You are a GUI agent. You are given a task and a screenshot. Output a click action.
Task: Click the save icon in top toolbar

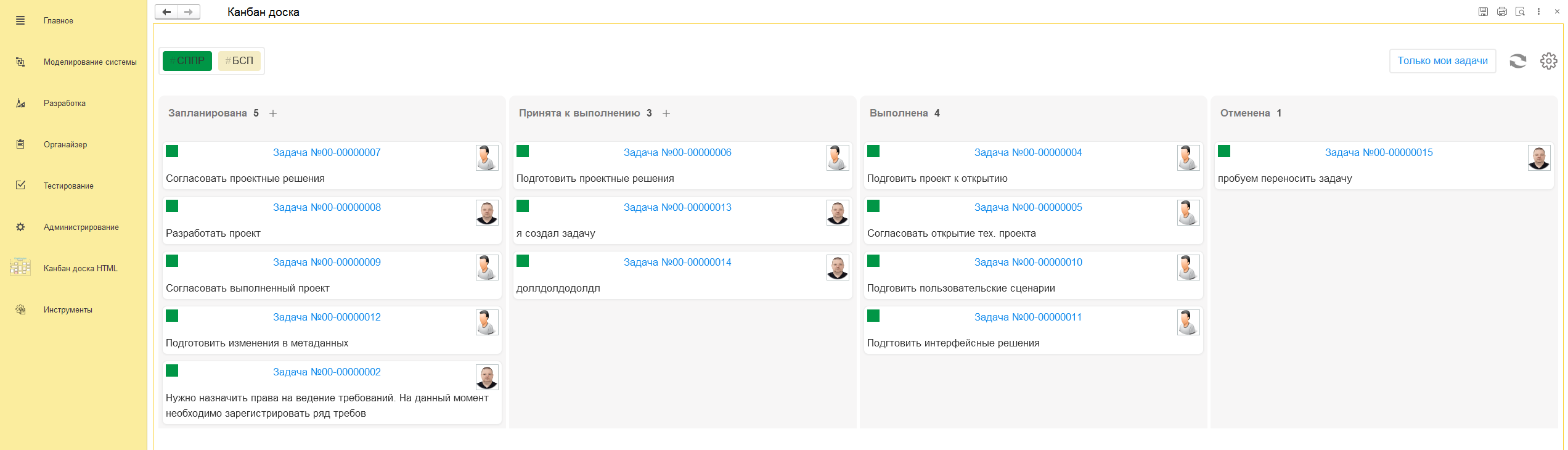(1483, 12)
